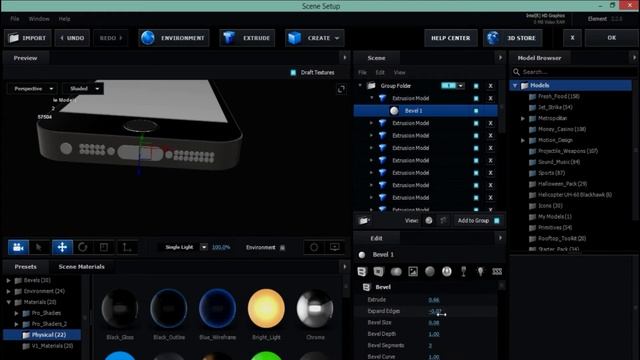Open the Shaded display mode dropdown
The width and height of the screenshot is (640, 360).
click(83, 89)
